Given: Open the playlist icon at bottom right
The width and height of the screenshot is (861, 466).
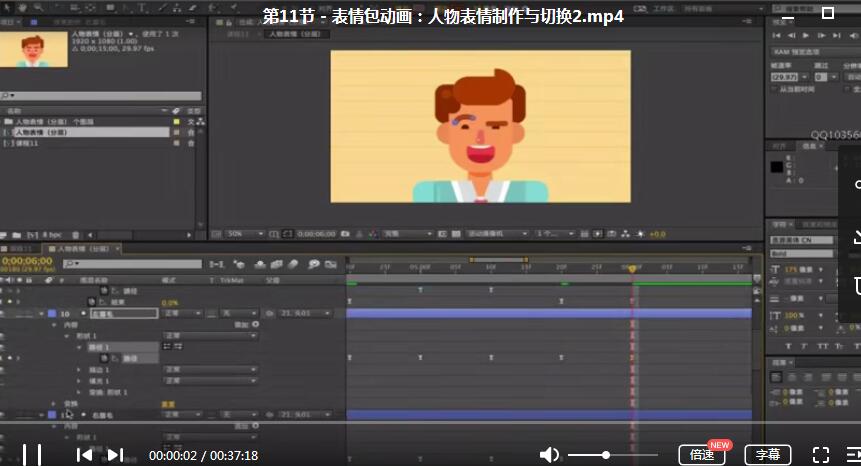Looking at the screenshot, I should 852,455.
